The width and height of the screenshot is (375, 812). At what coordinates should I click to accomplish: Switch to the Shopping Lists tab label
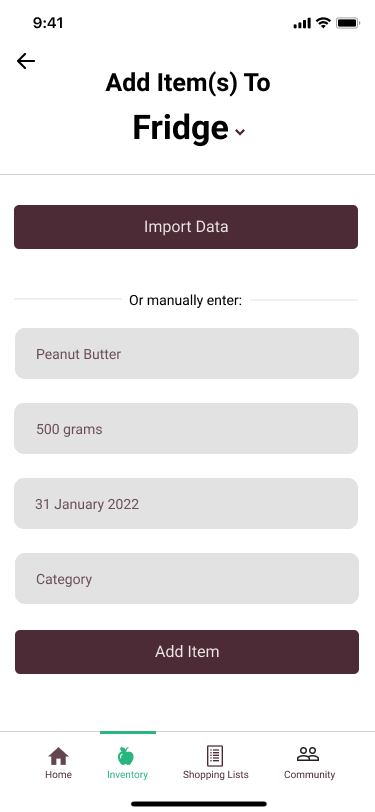tap(215, 775)
